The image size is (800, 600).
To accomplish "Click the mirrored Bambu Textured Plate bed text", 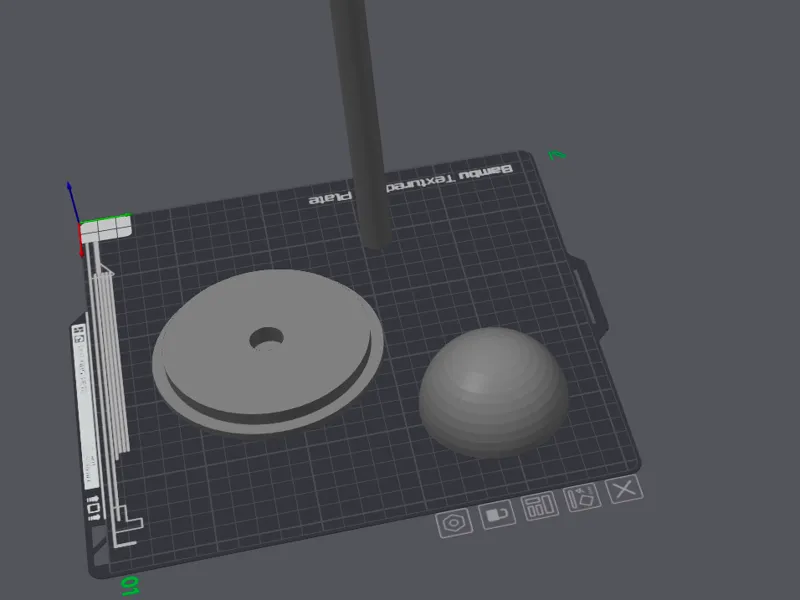I will coord(411,184).
